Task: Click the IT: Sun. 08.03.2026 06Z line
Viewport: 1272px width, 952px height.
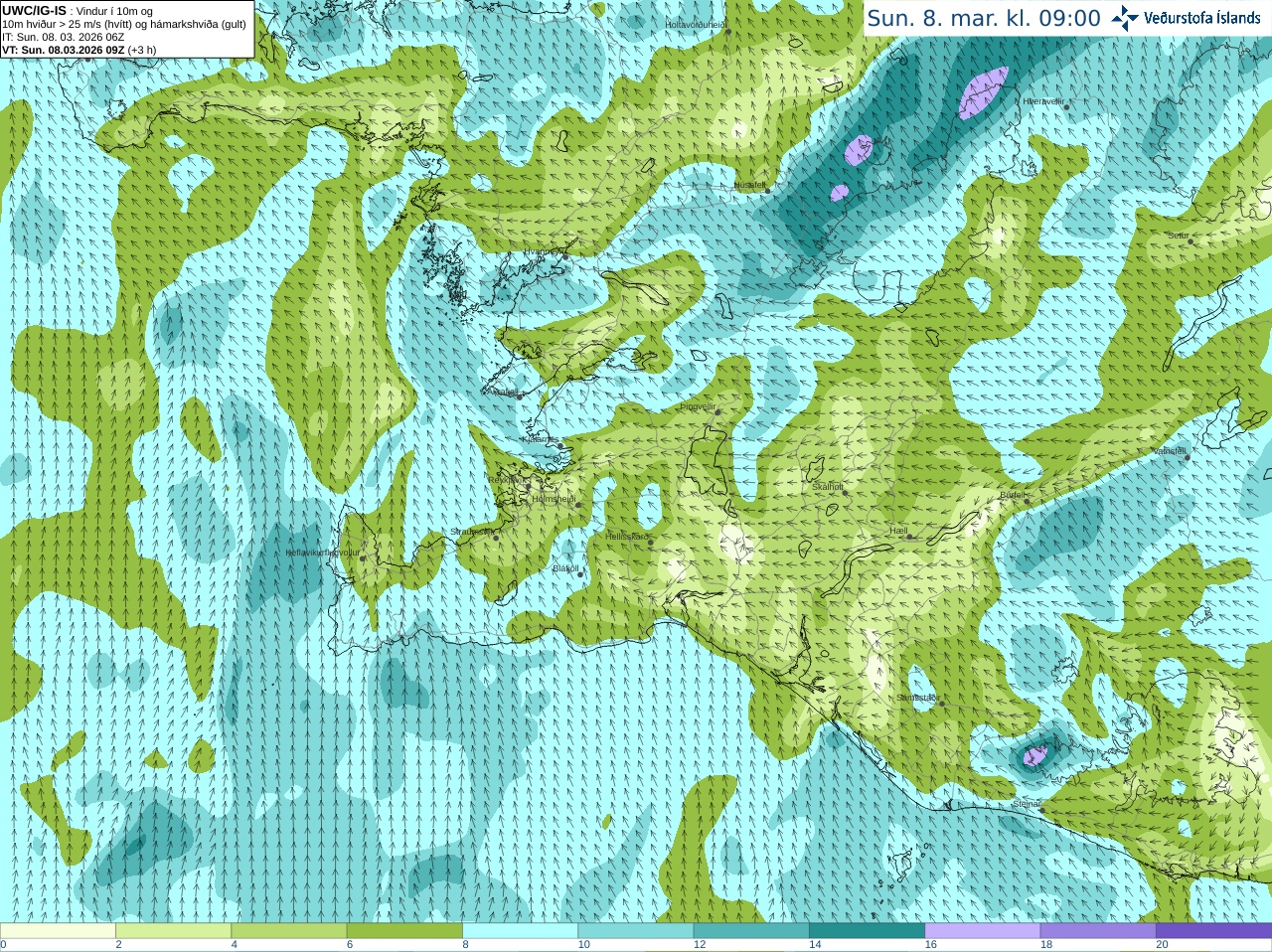Action: (x=63, y=37)
